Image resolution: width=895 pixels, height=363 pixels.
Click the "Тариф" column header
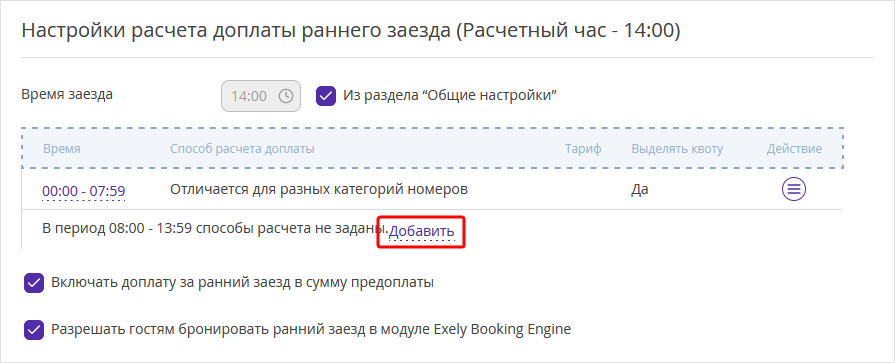pos(583,149)
